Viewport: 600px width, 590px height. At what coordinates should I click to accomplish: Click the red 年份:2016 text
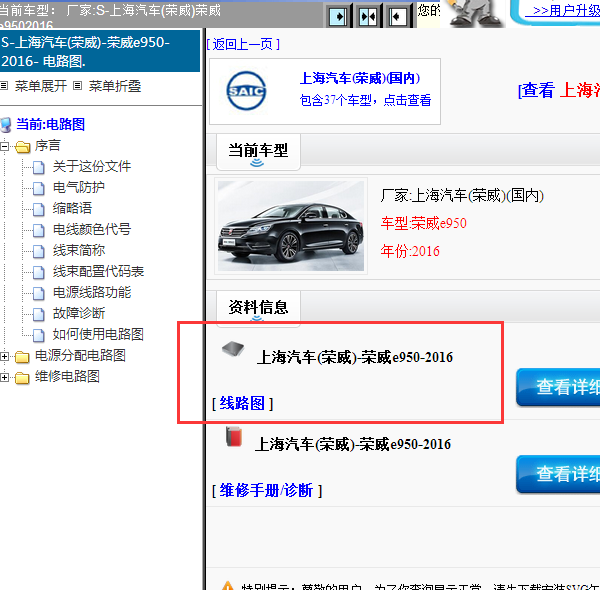coord(410,251)
